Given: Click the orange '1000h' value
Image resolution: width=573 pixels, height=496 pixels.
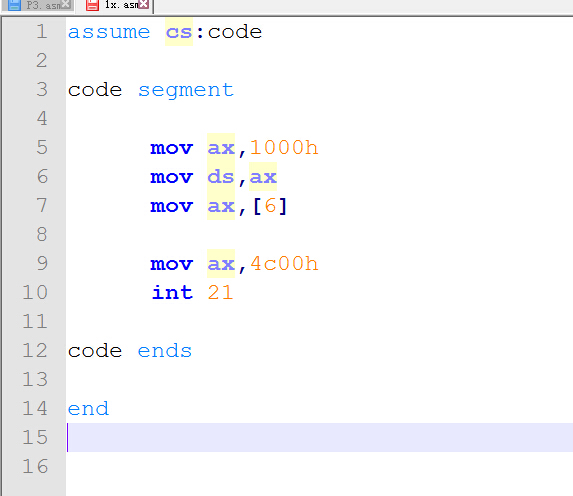Looking at the screenshot, I should coord(284,148).
